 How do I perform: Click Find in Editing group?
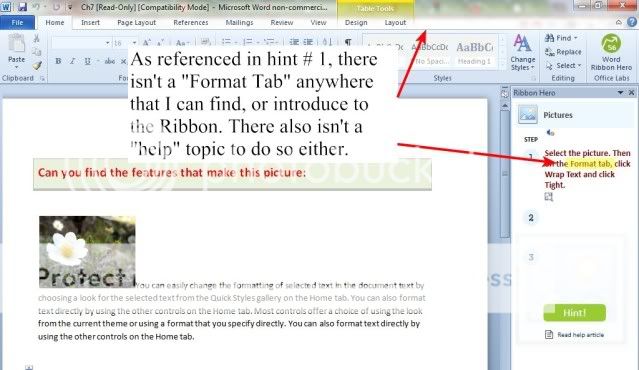[x=562, y=38]
